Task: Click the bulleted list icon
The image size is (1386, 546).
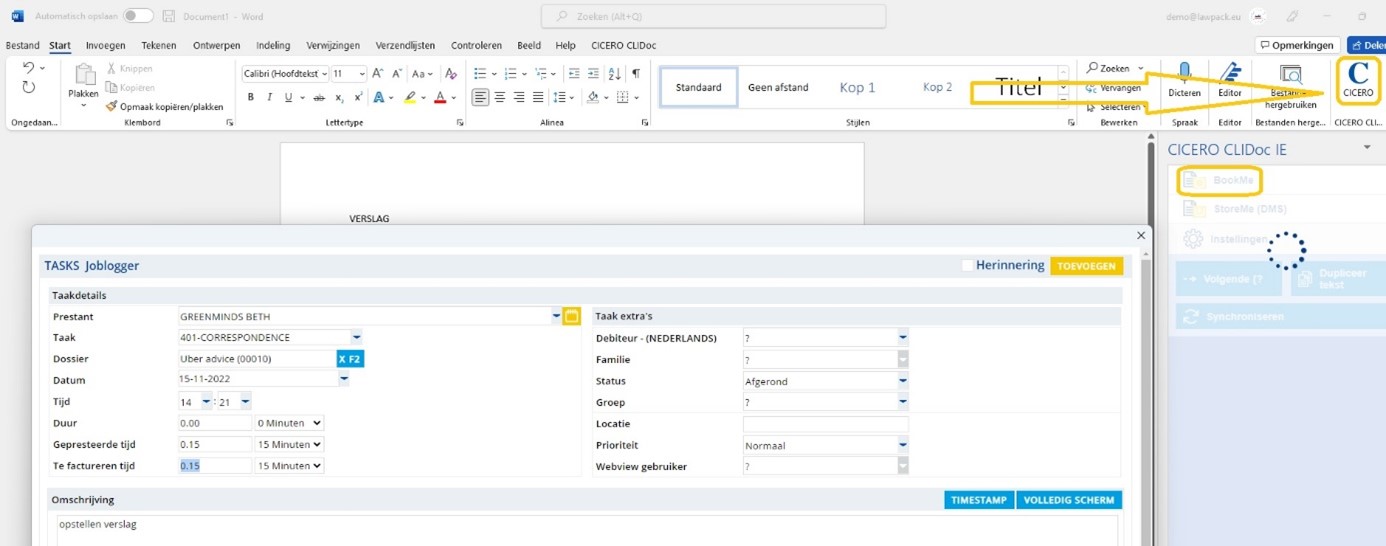Action: point(480,73)
